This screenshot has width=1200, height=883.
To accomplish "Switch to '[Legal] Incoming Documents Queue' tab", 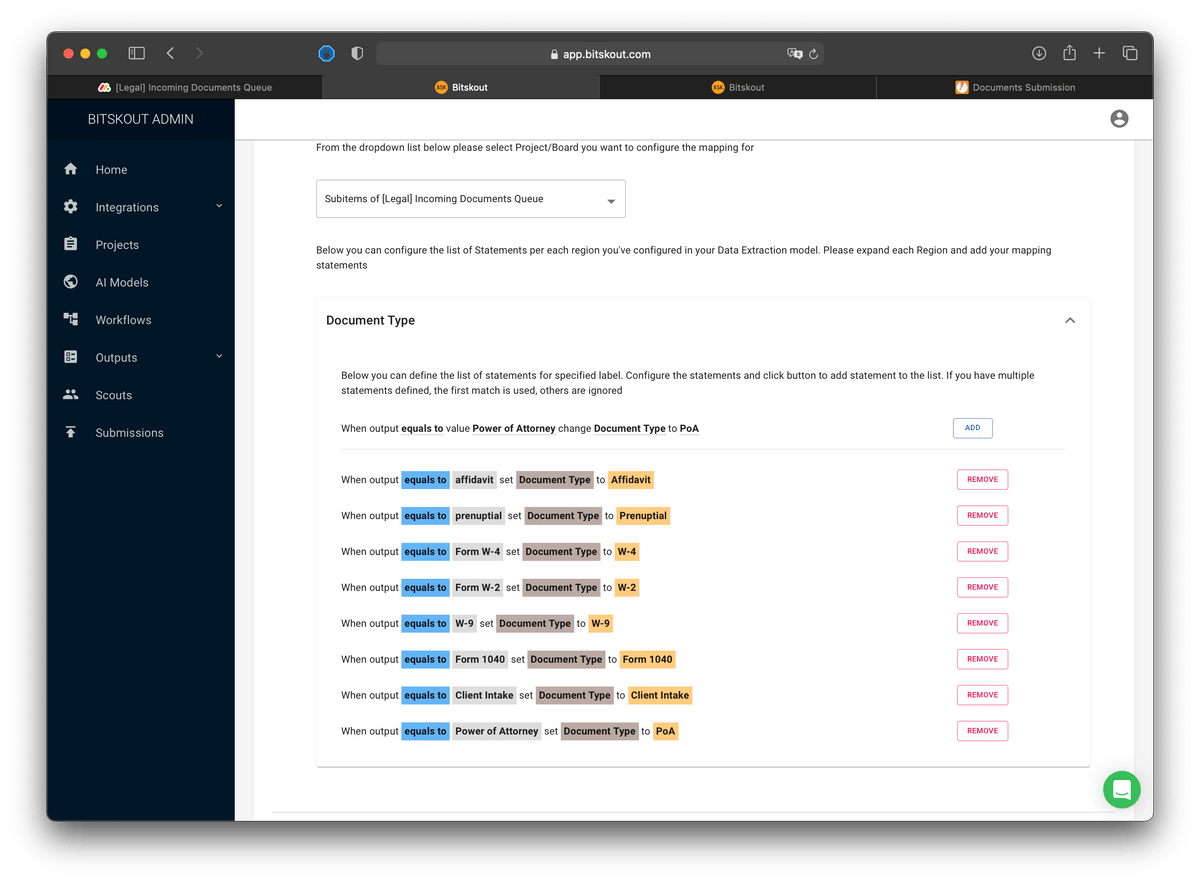I will pos(184,87).
